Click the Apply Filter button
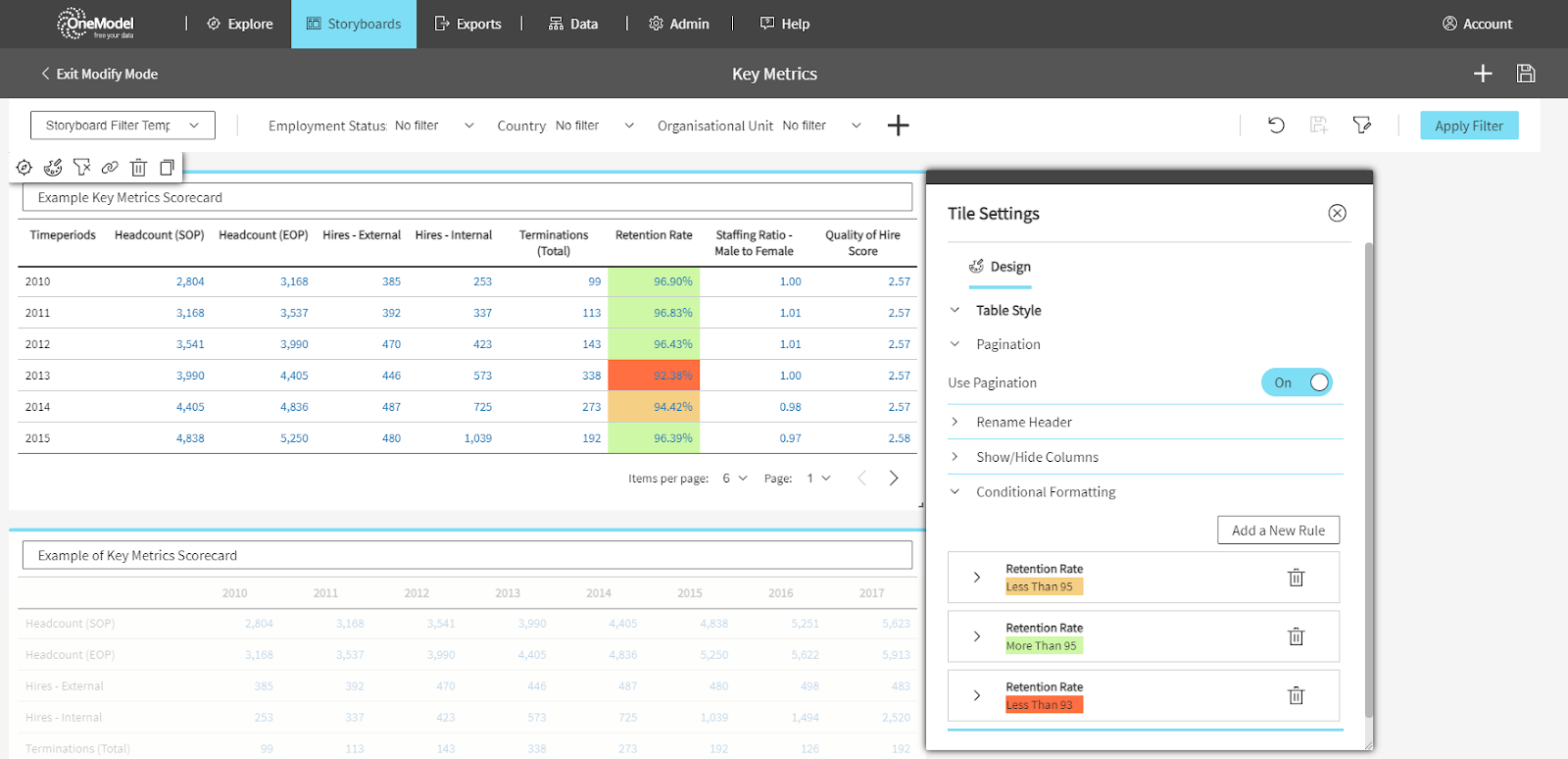The width and height of the screenshot is (1568, 759). click(x=1468, y=126)
